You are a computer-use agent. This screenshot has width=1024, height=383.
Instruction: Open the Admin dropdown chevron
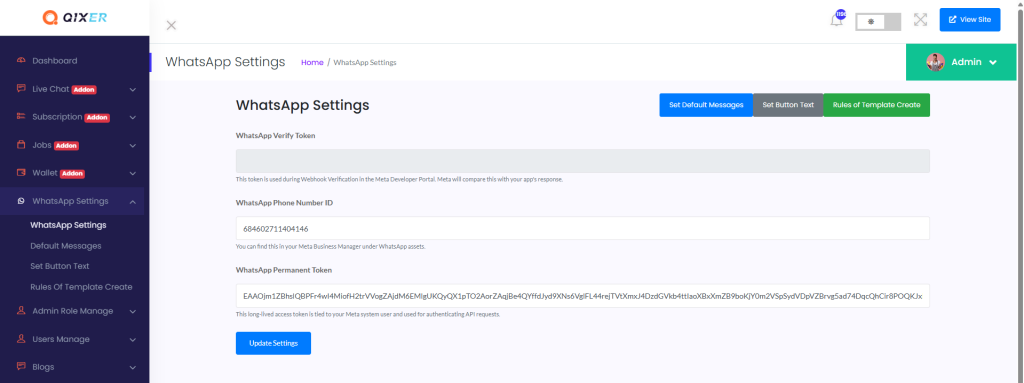[993, 63]
